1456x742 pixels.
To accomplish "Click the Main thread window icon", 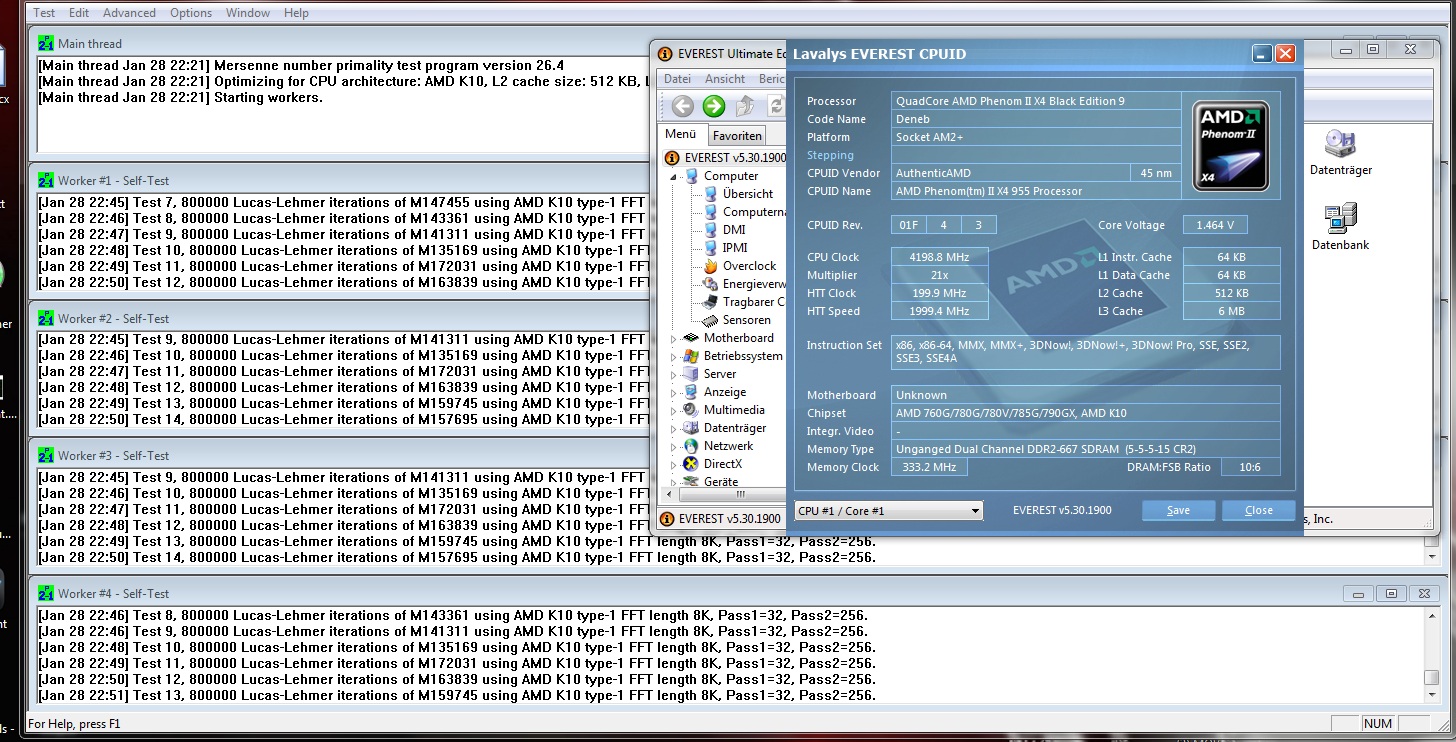I will 46,43.
